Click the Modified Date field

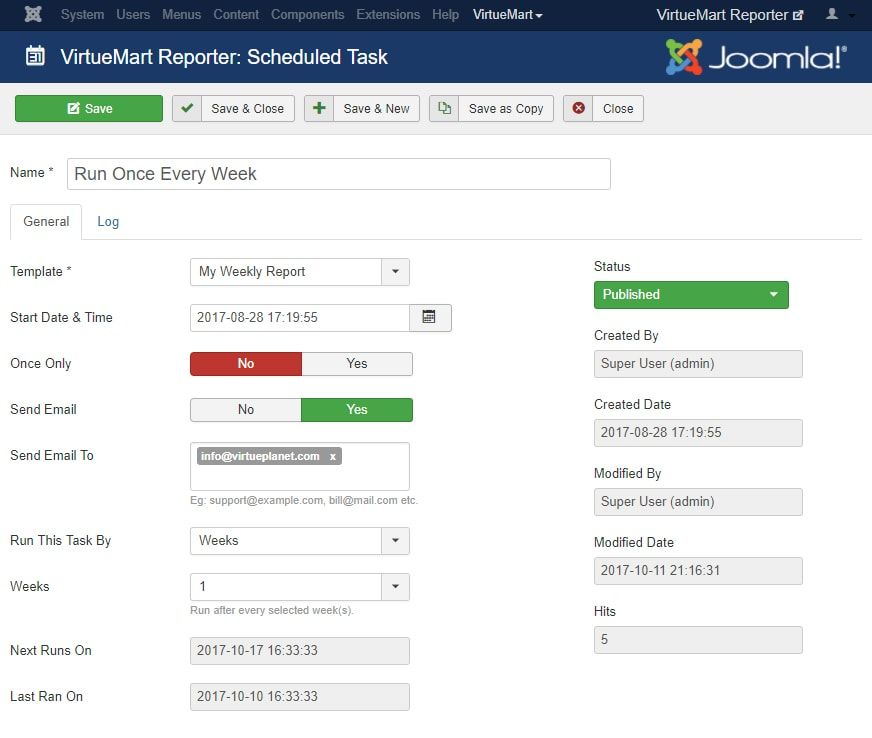pos(698,571)
